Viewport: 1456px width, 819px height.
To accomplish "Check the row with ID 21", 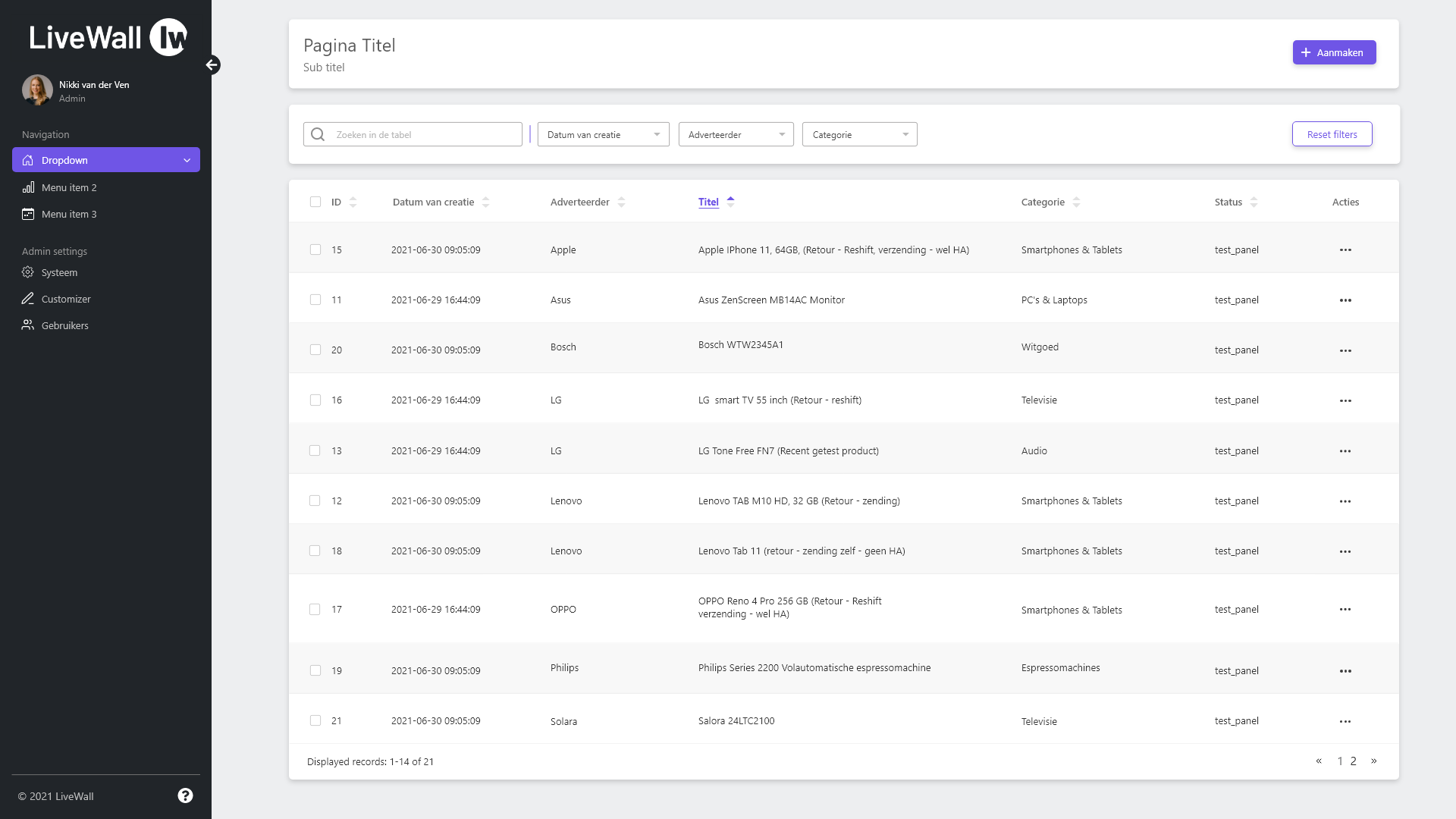I will coord(315,720).
